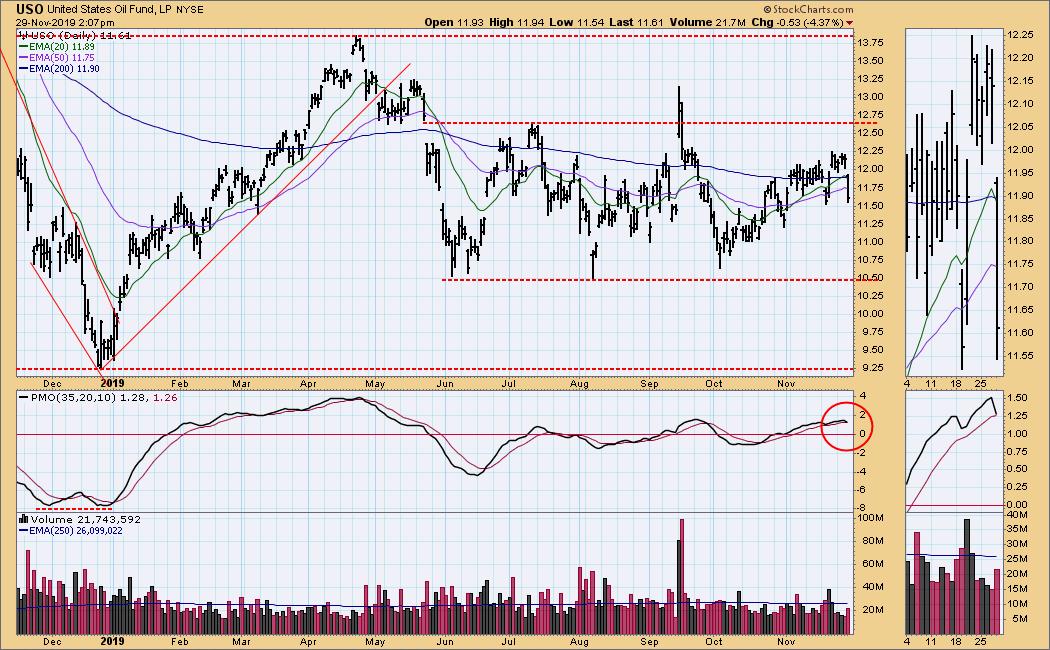The height and width of the screenshot is (650, 1050).
Task: Select the EMA(250) 26,099,022 legend entry
Action: 70,531
